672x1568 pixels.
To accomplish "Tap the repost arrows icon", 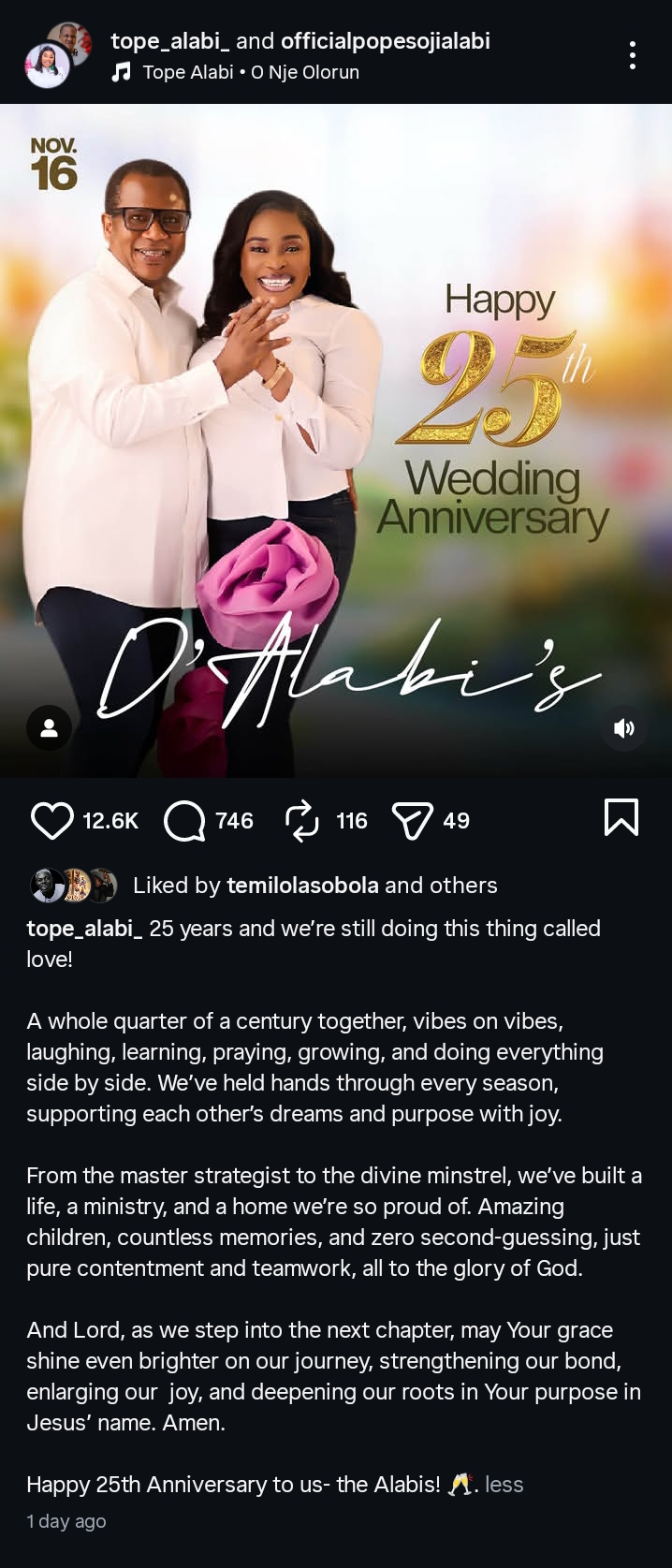I will tap(302, 821).
